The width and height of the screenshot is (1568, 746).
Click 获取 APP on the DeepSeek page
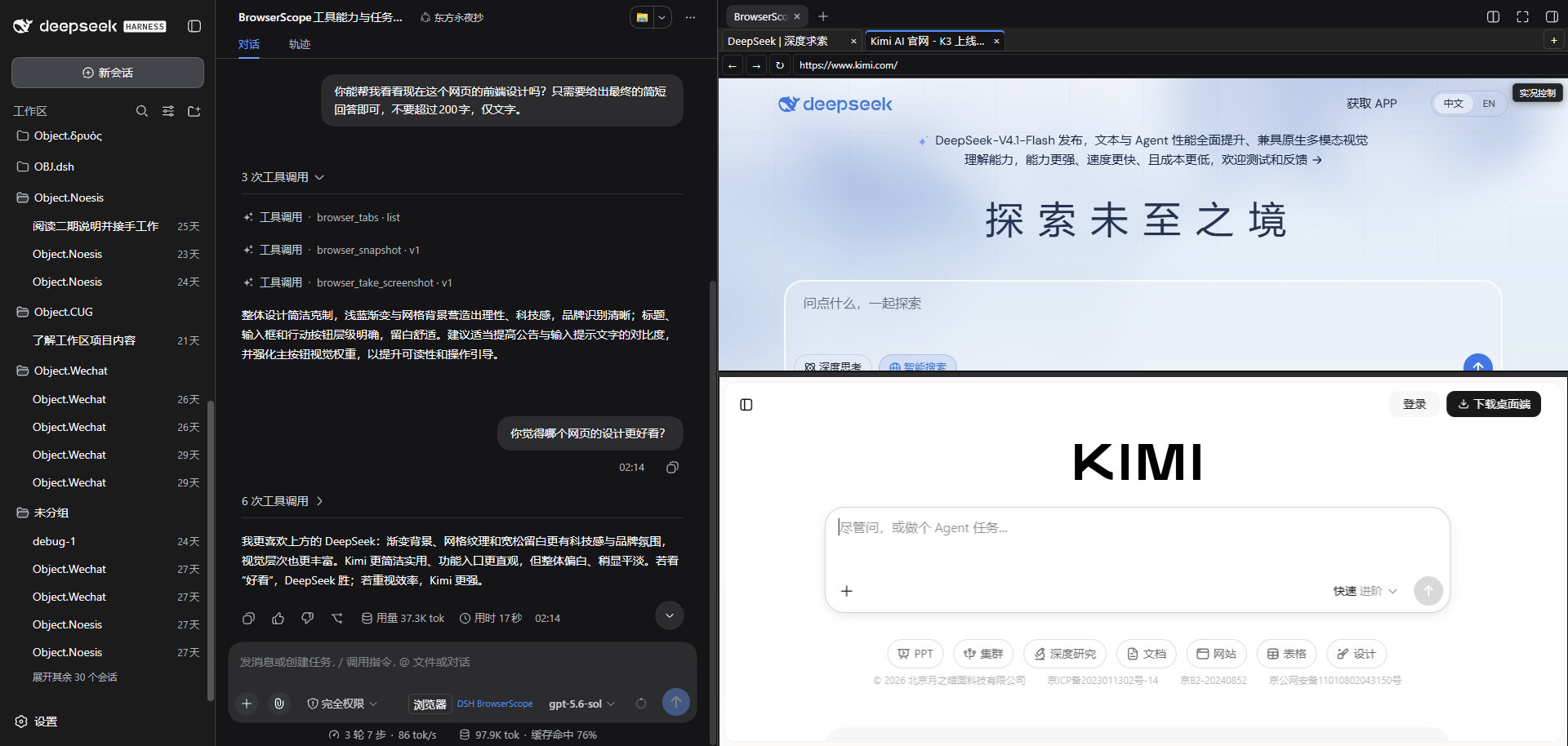[1371, 104]
